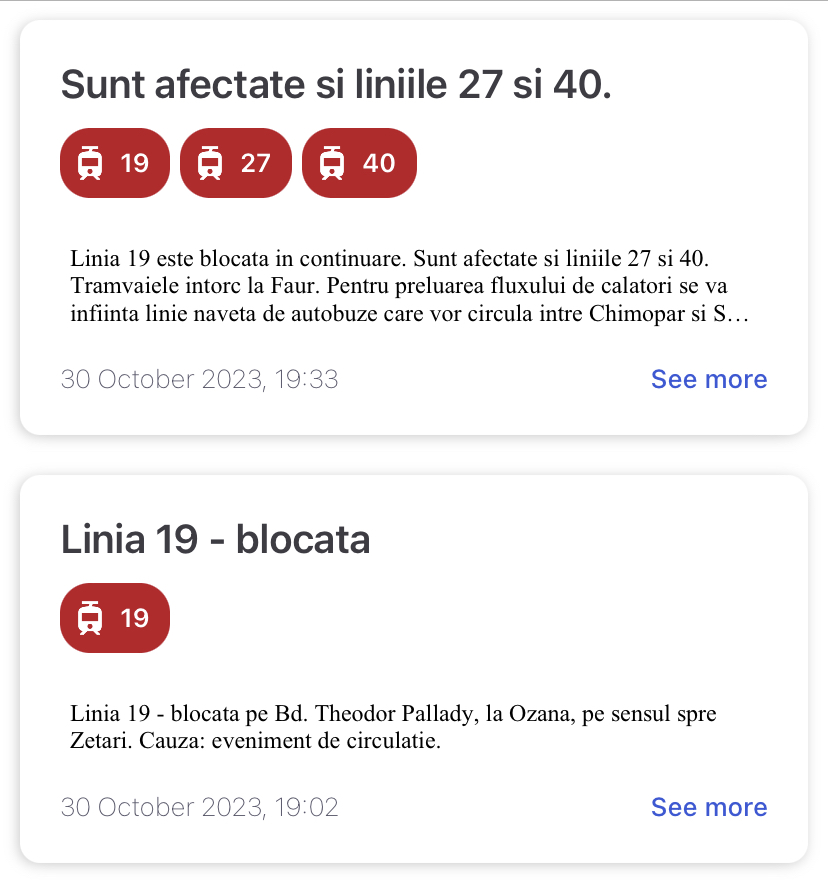Click number 27 inside the red badge
828x886 pixels.
point(255,163)
